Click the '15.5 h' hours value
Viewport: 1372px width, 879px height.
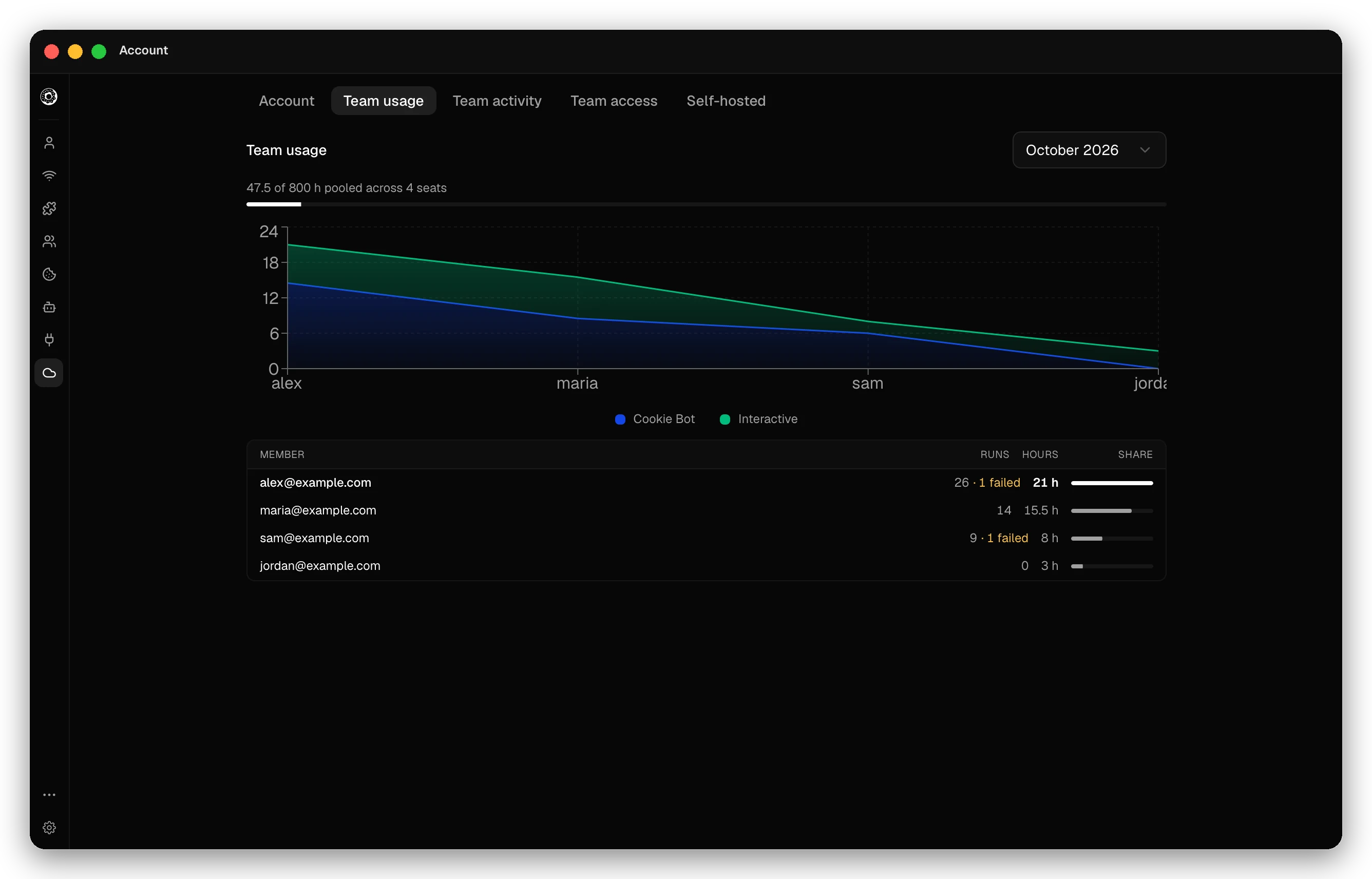(1040, 510)
